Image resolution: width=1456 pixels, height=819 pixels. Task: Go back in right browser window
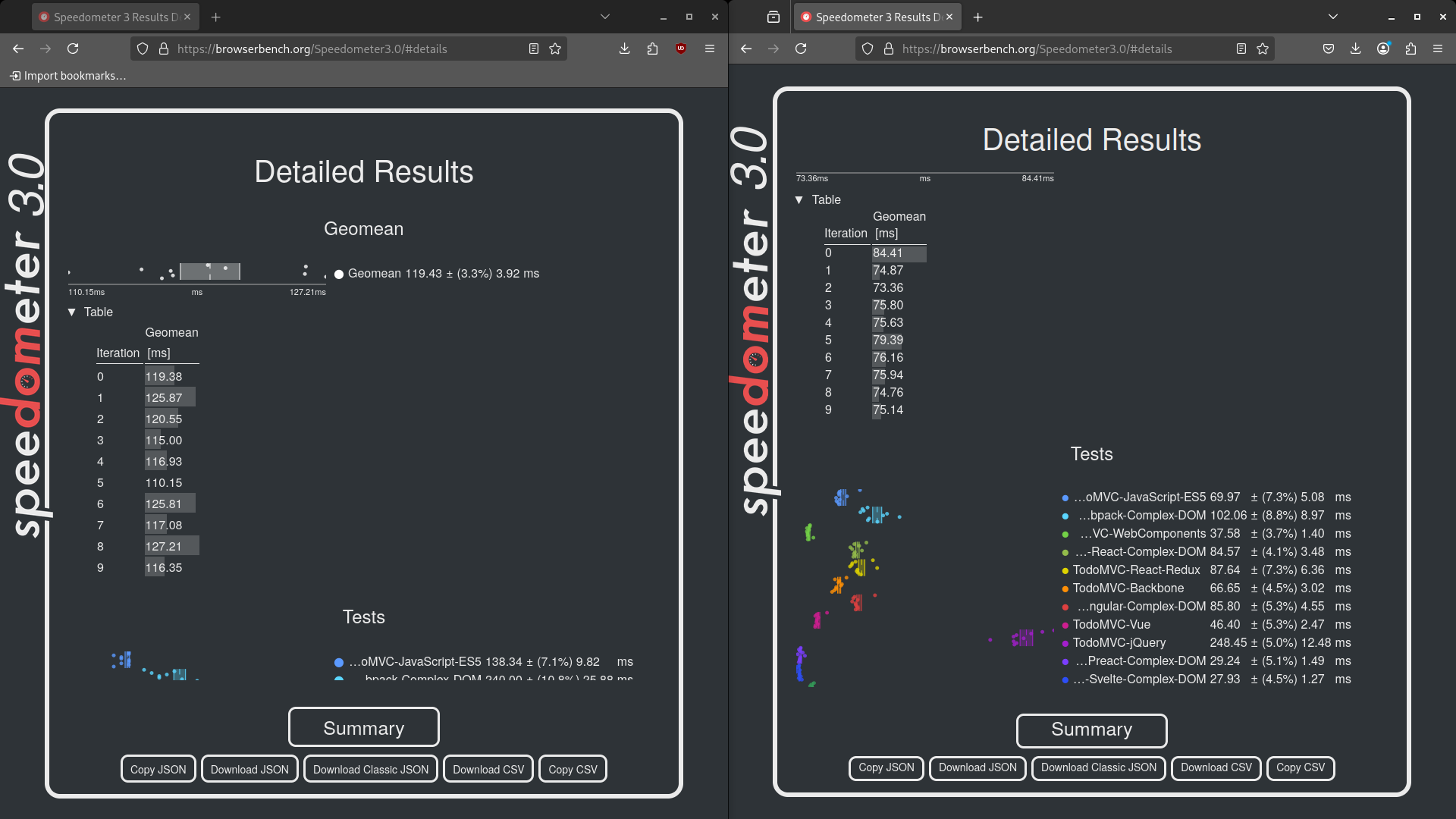click(746, 49)
